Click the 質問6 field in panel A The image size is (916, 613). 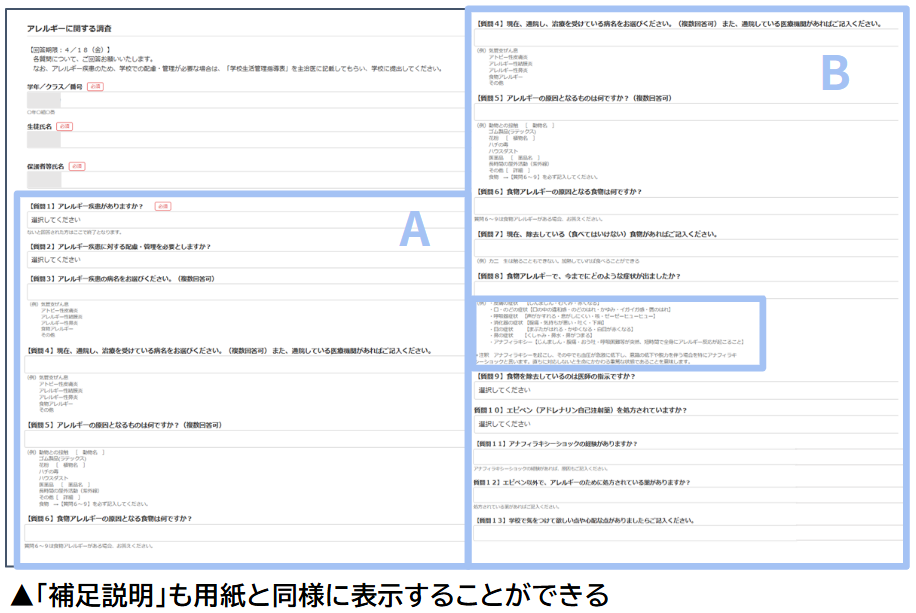(244, 532)
